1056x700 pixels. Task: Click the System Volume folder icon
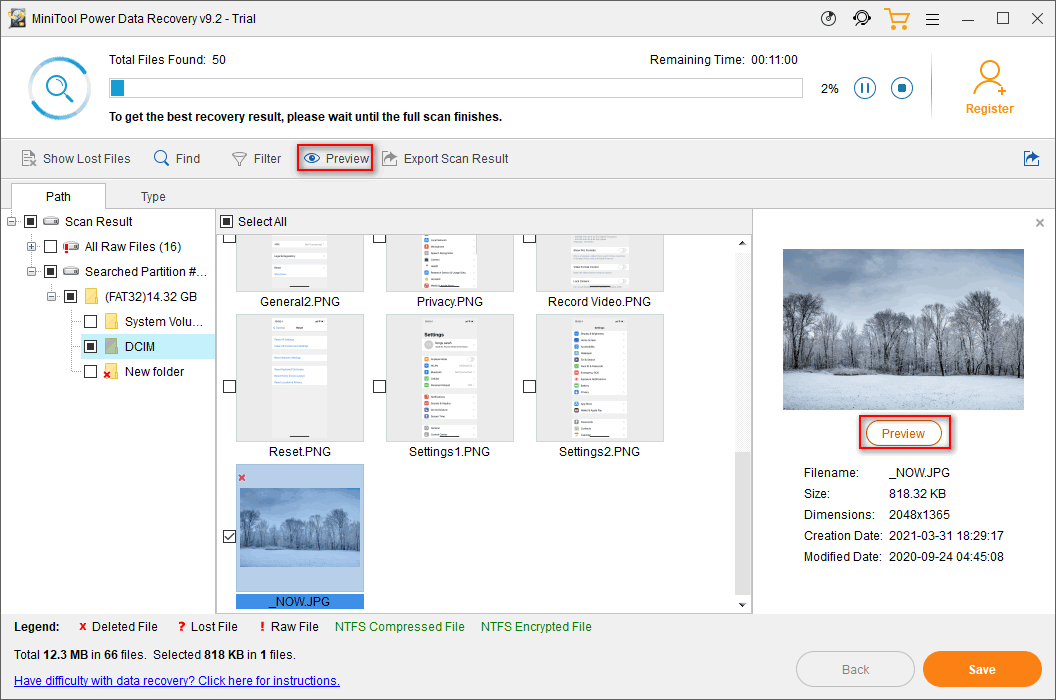[x=111, y=321]
